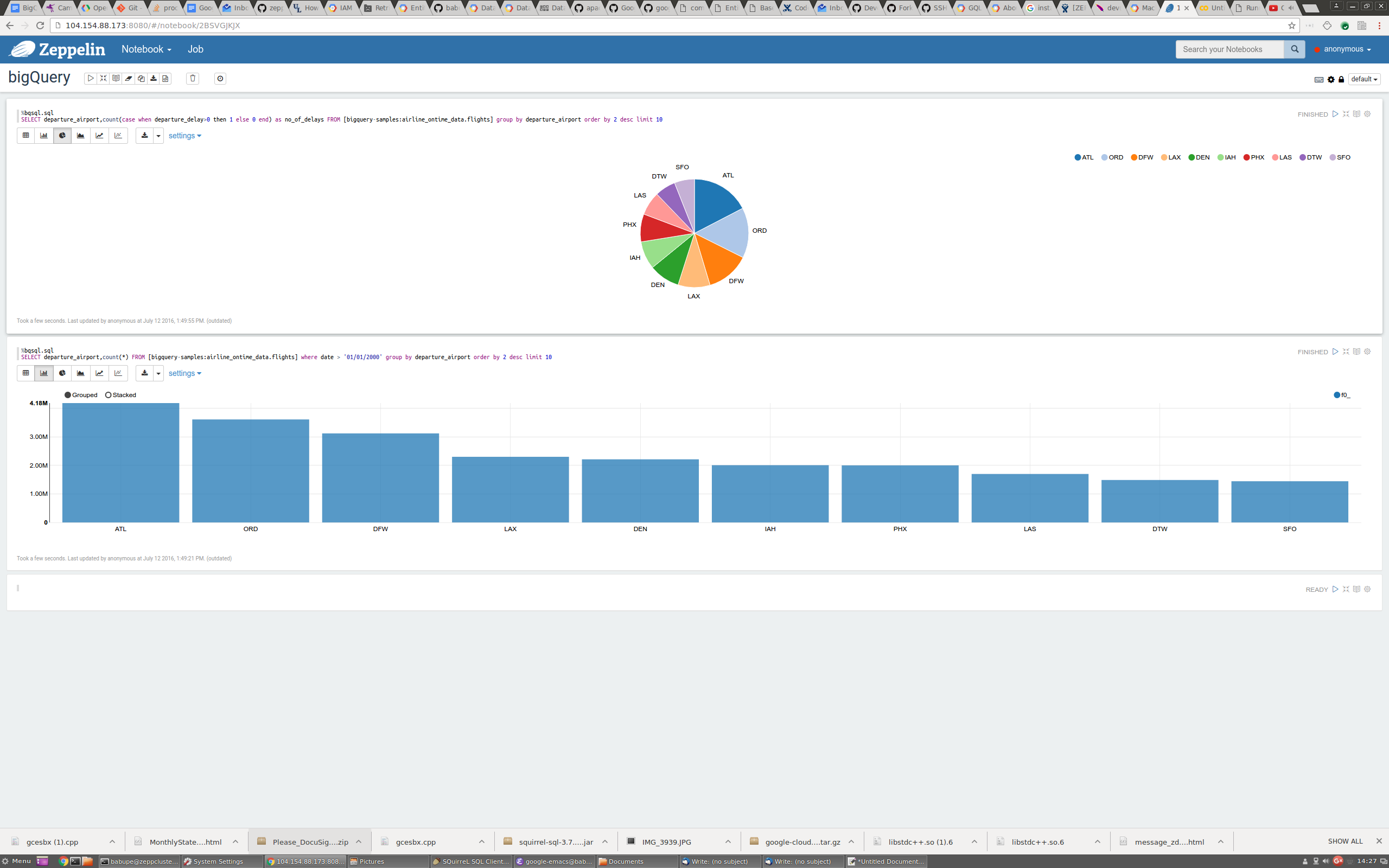Switch second paragraph to area chart
The width and height of the screenshot is (1389, 868).
tap(81, 373)
